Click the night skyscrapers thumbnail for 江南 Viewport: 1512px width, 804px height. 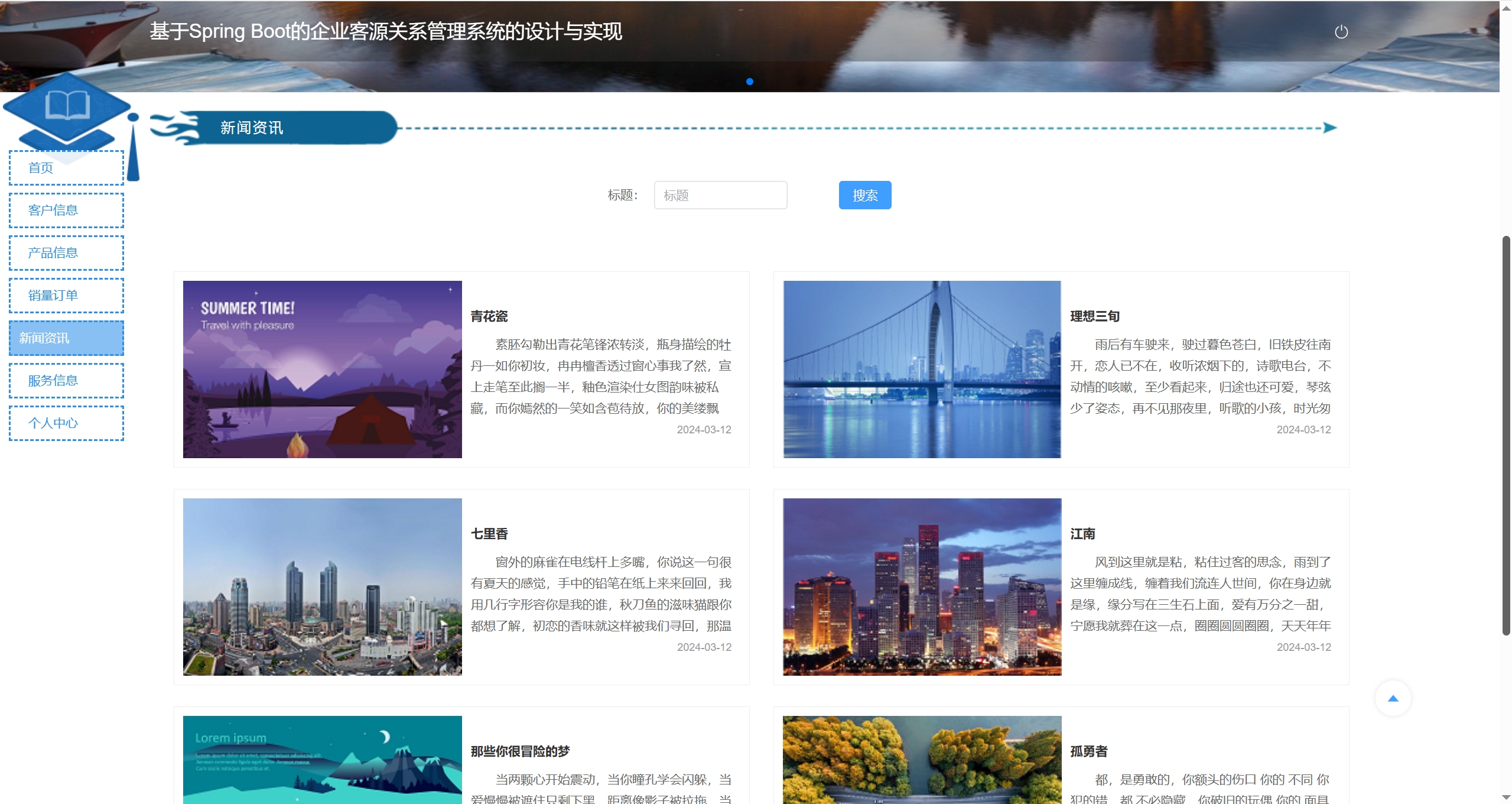[922, 587]
